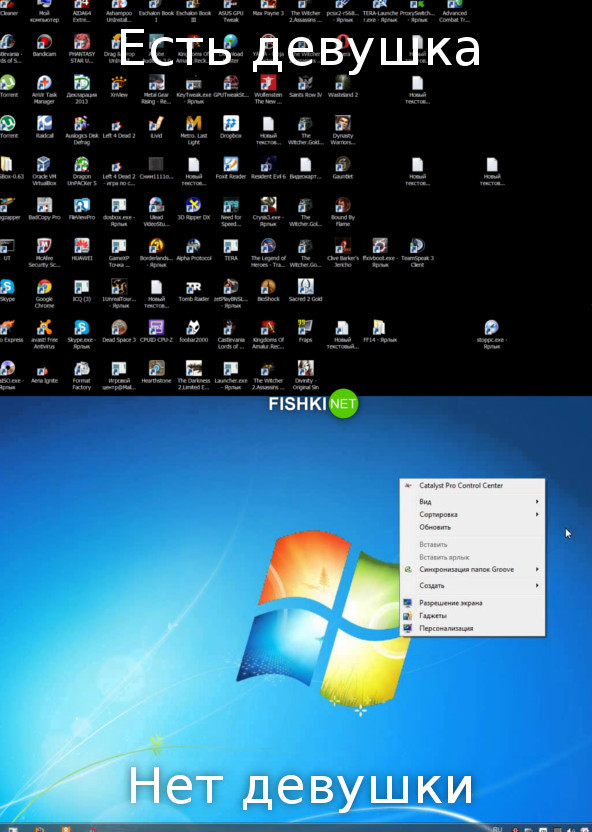Expand the Создать submenu
Viewport: 592px width, 832px height.
(472, 585)
